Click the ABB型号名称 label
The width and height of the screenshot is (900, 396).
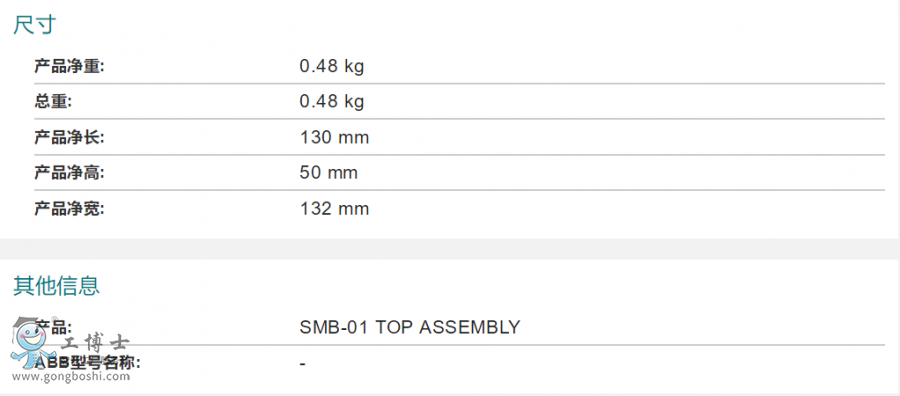(x=87, y=363)
